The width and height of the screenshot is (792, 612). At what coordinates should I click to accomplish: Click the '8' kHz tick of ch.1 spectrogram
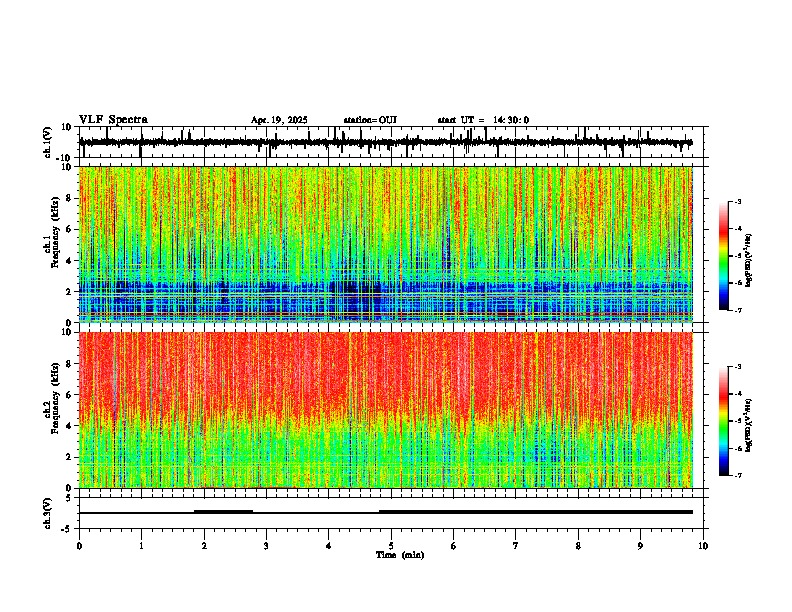(71, 198)
